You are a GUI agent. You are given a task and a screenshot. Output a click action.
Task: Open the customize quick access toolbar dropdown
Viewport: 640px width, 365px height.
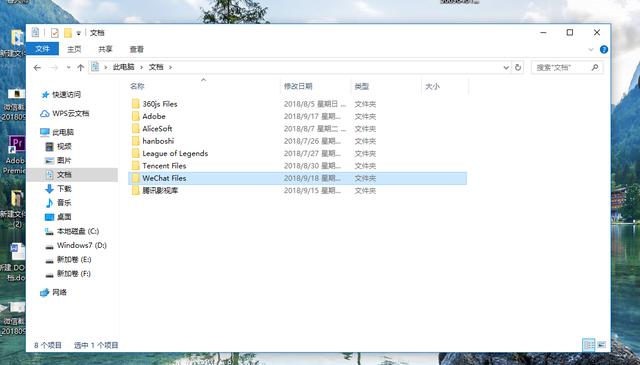78,33
